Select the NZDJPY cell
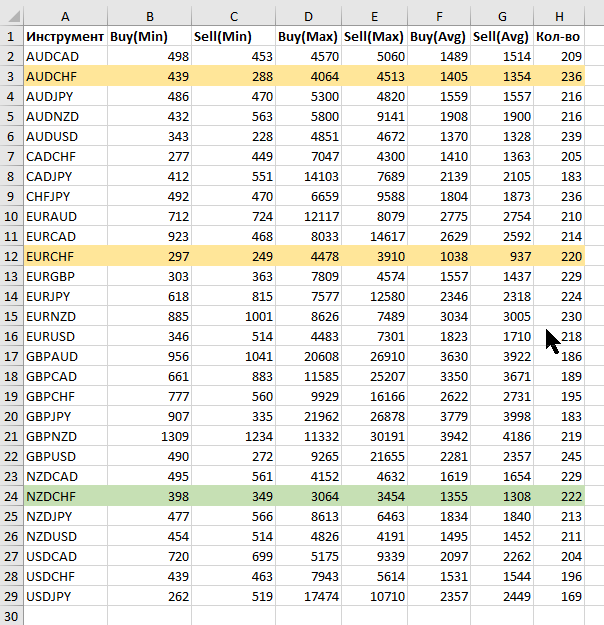Image resolution: width=604 pixels, height=625 pixels. (65, 516)
